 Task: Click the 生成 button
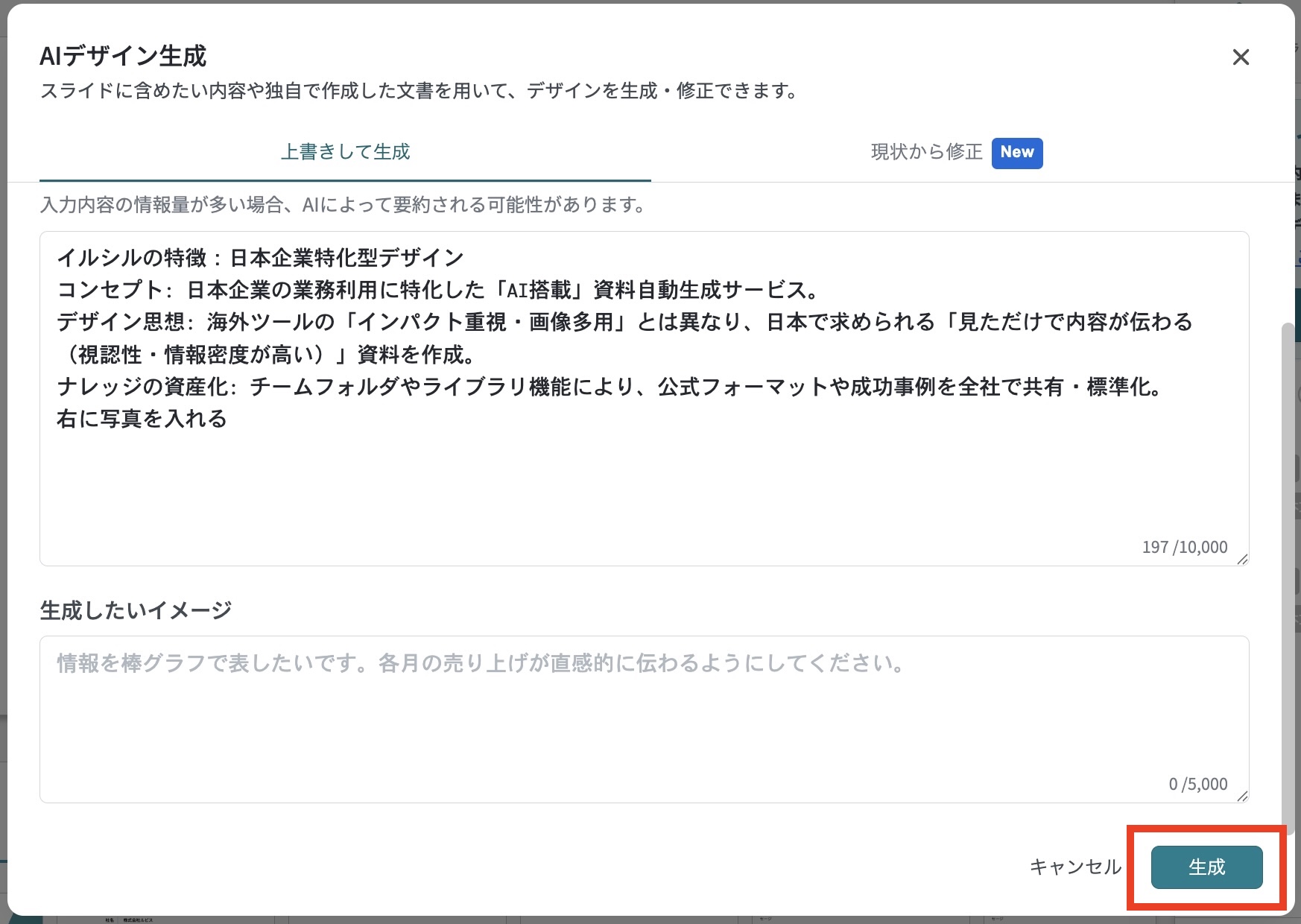[x=1206, y=867]
